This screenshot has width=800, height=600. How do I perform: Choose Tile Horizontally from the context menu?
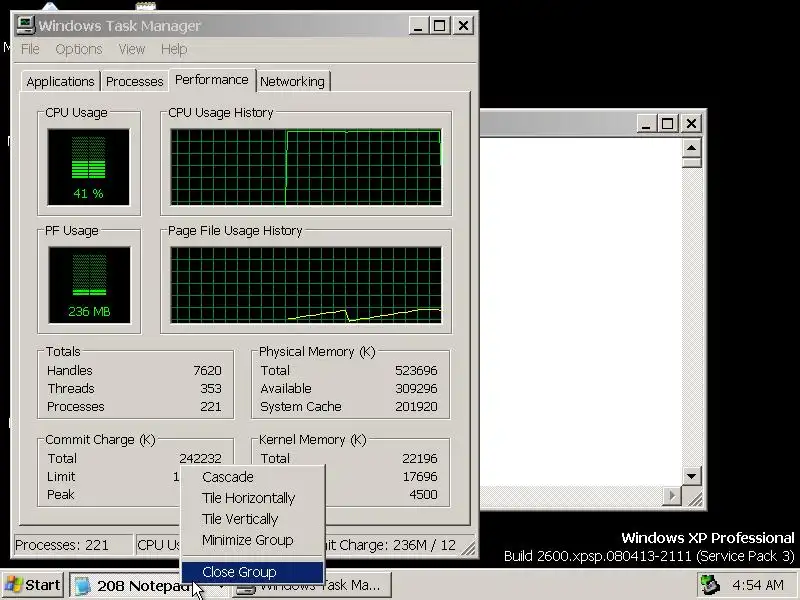pos(253,498)
